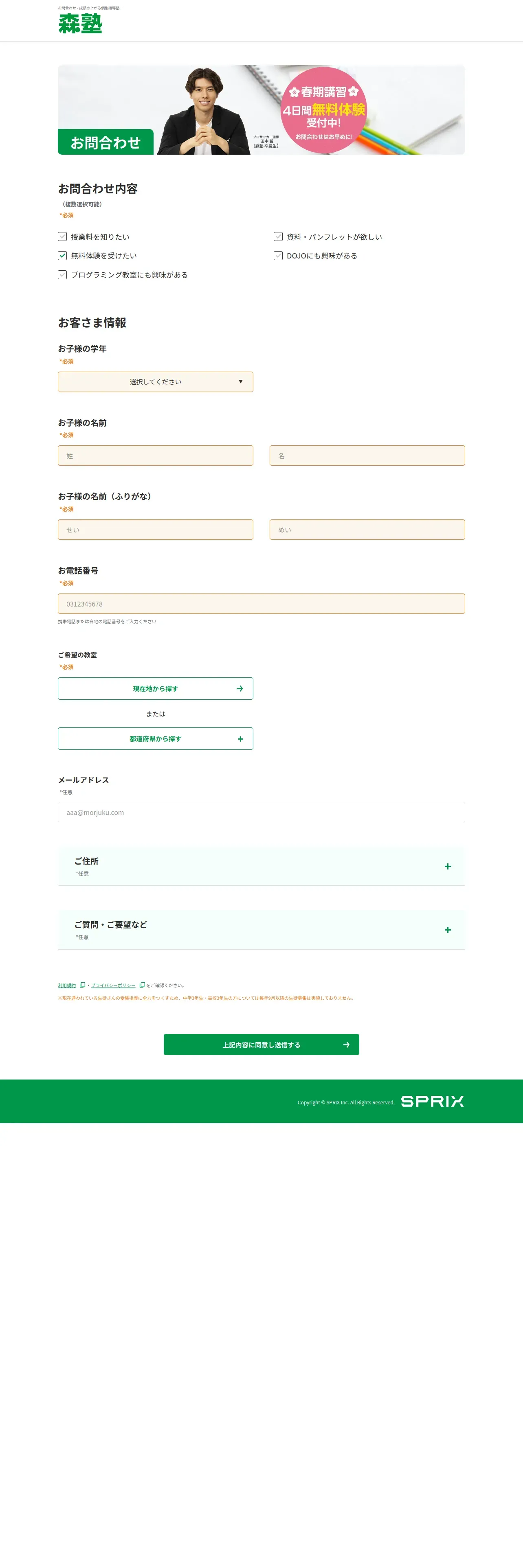Open the プライバシーポリシー link
Image resolution: width=523 pixels, height=1568 pixels.
pyautogui.click(x=113, y=985)
